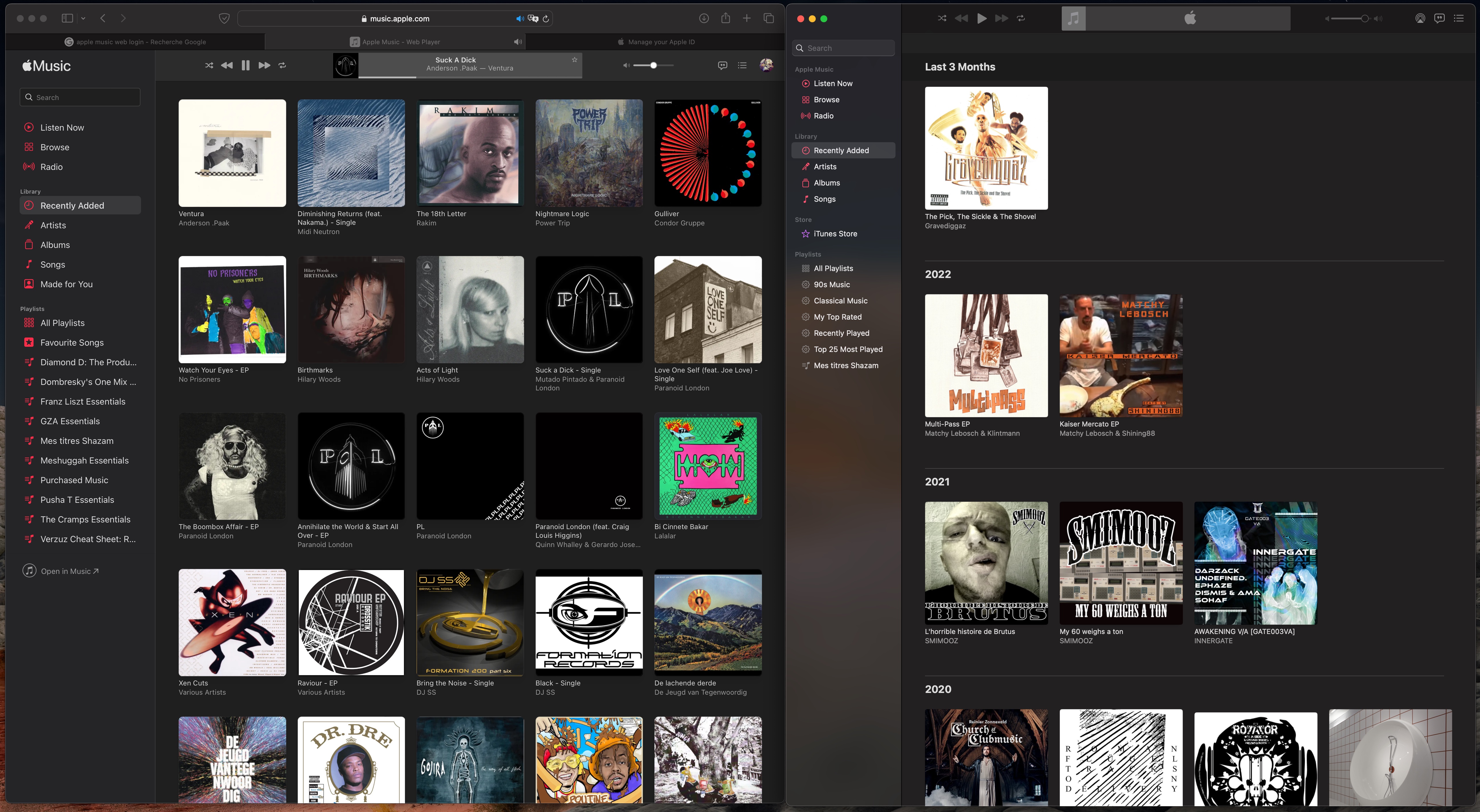The width and height of the screenshot is (1480, 812).
Task: Open the Safari downloads dropdown
Action: pos(703,18)
